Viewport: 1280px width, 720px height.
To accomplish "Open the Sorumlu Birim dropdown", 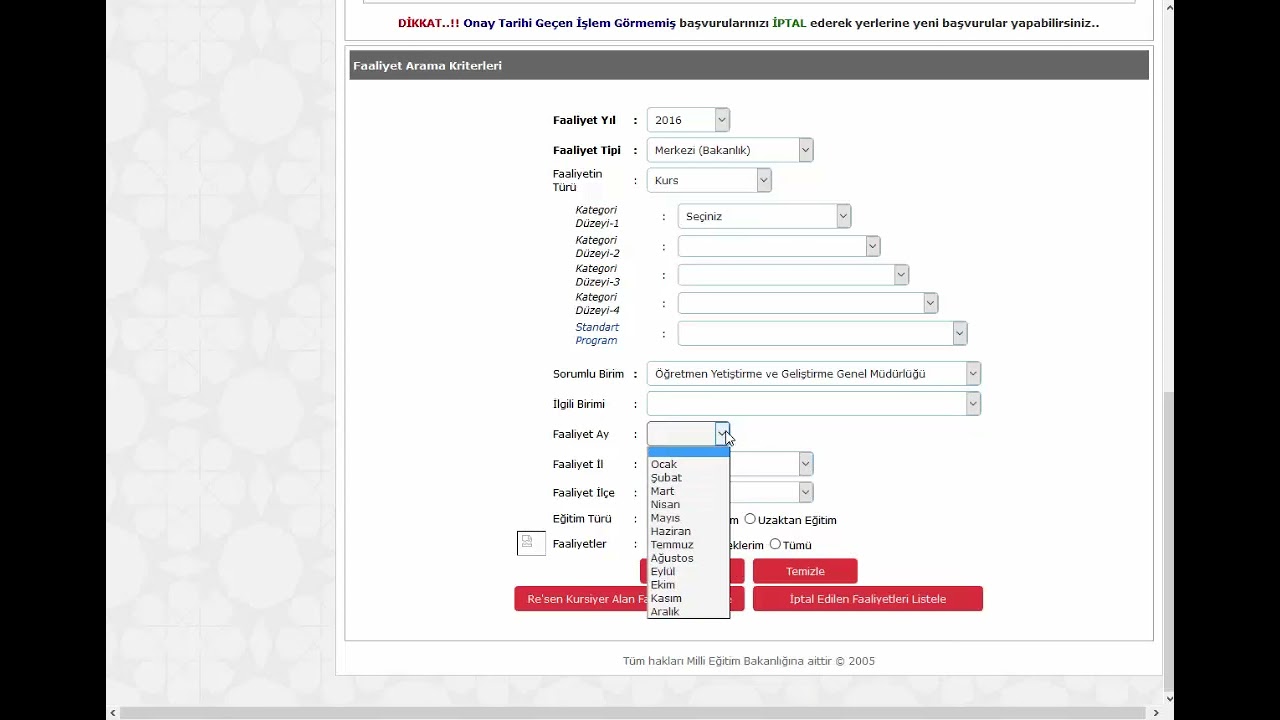I will coord(813,374).
